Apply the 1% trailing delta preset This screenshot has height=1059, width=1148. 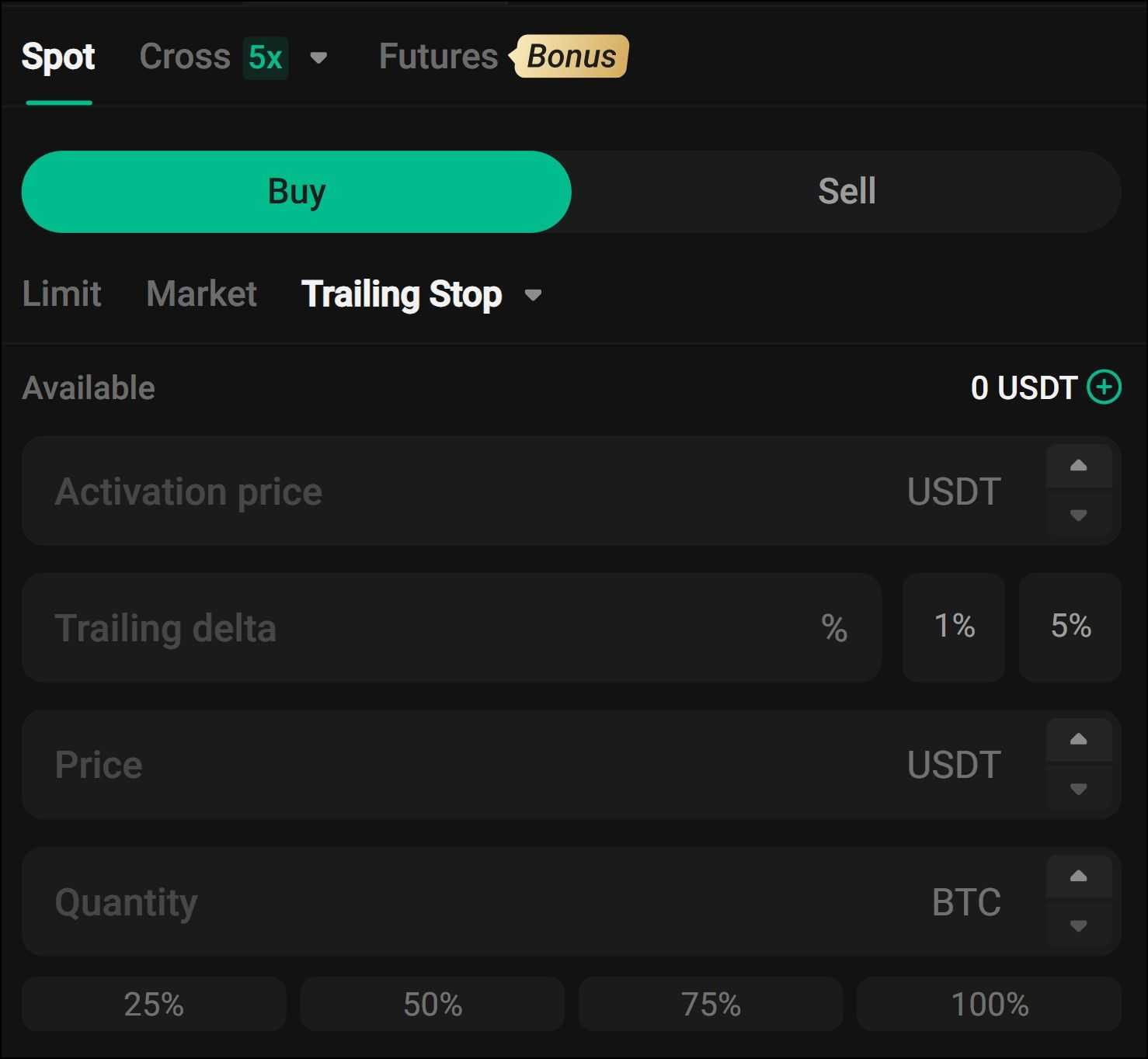point(953,627)
